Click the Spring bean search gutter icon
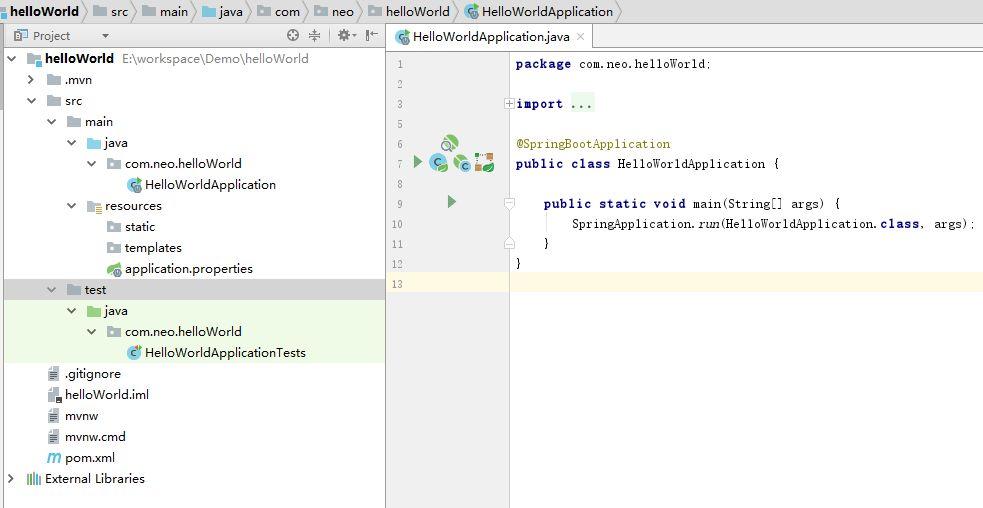Viewport: 983px width, 508px height. pos(449,144)
